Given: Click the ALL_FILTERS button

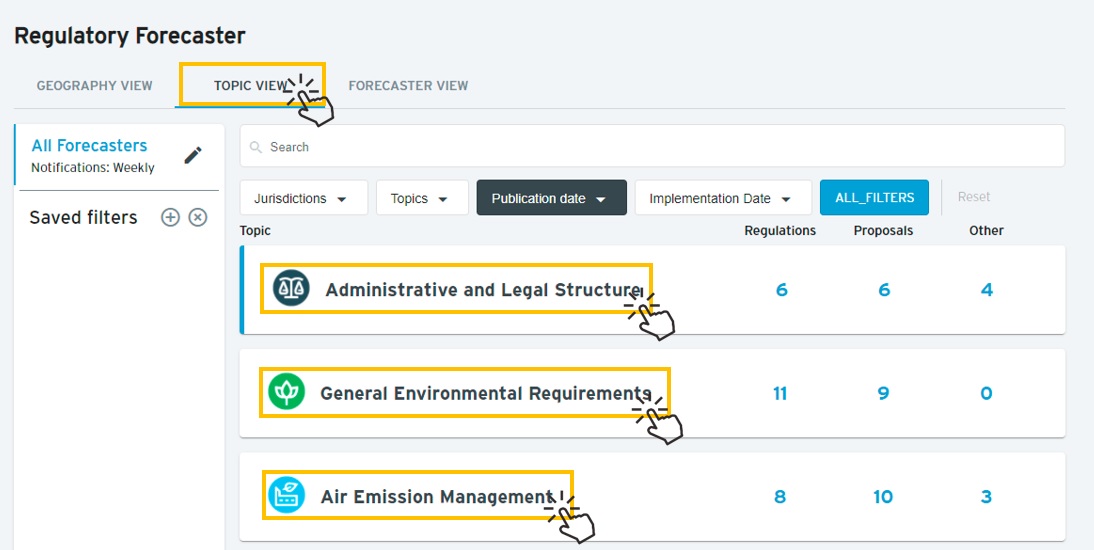Looking at the screenshot, I should pos(874,198).
